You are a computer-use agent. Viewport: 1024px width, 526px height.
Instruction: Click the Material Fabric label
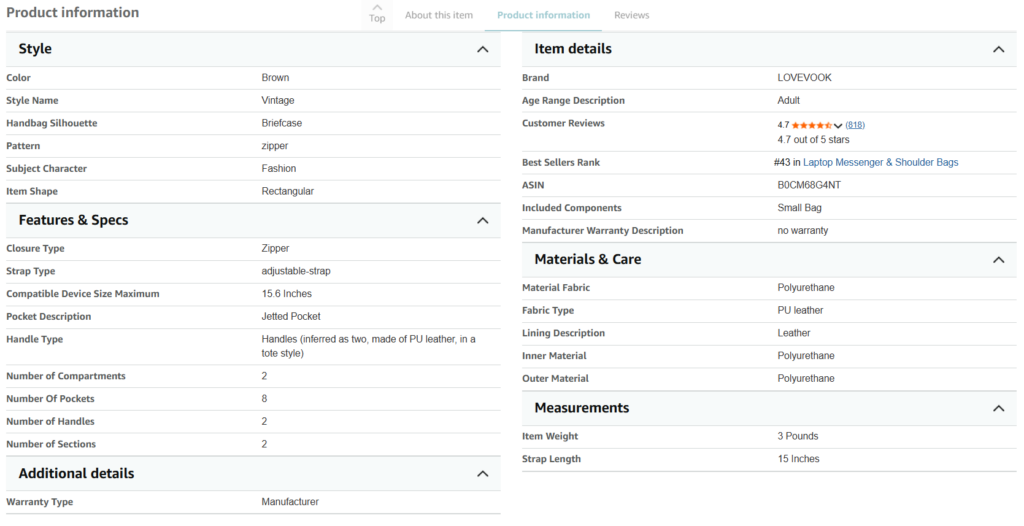[x=556, y=288]
